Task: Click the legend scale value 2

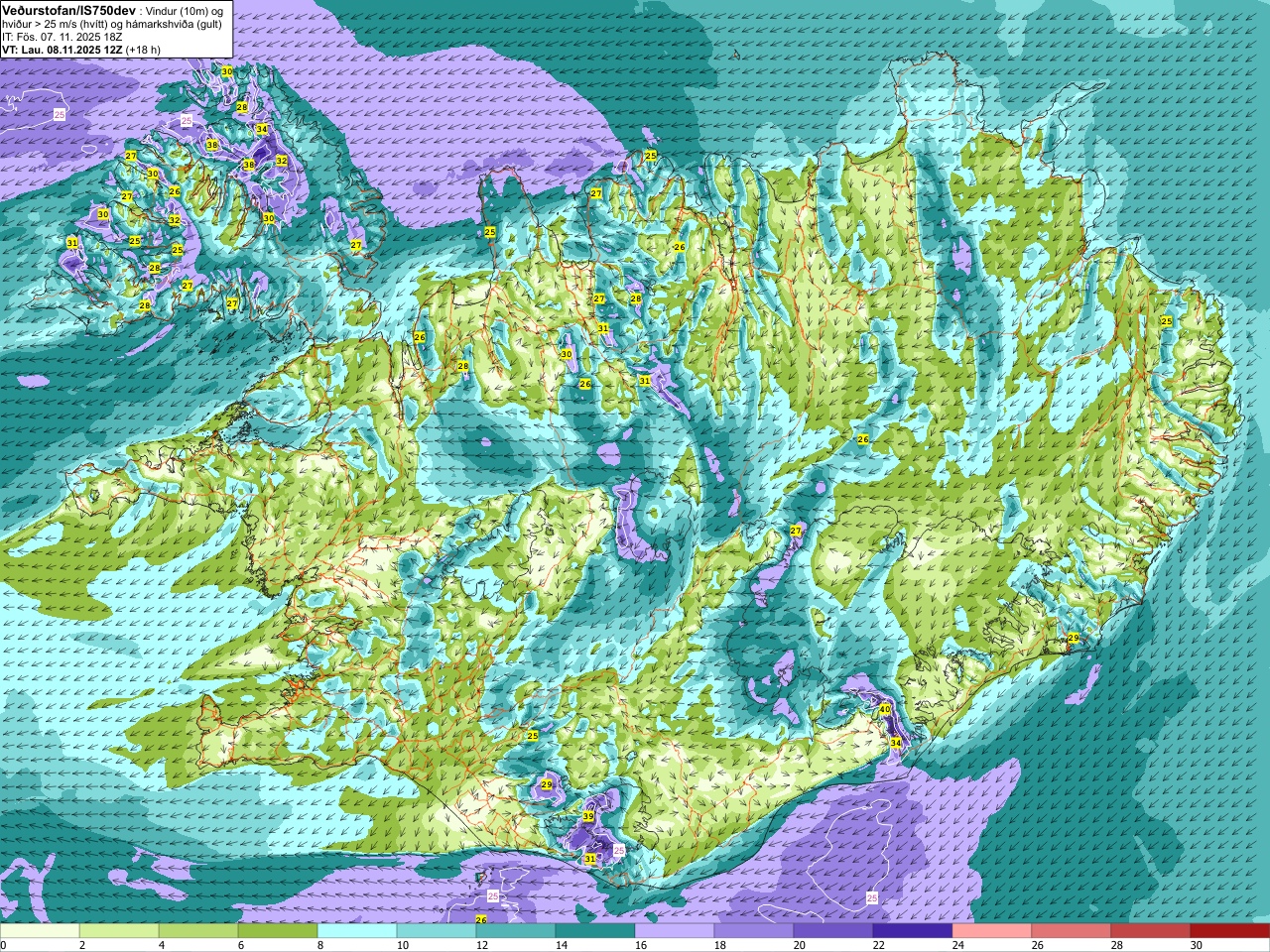Action: click(82, 945)
